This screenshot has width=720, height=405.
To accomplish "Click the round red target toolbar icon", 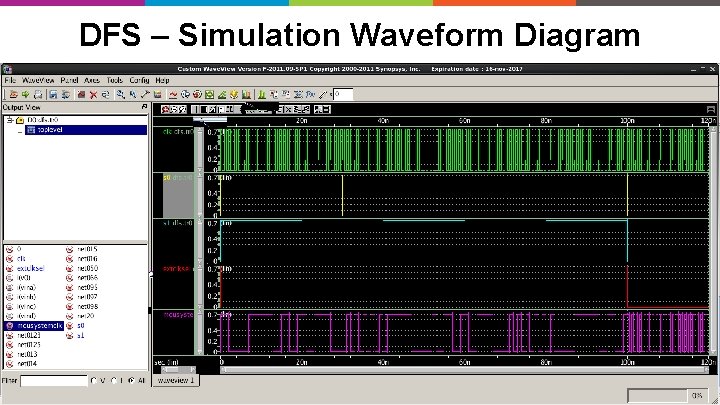I will (x=197, y=95).
